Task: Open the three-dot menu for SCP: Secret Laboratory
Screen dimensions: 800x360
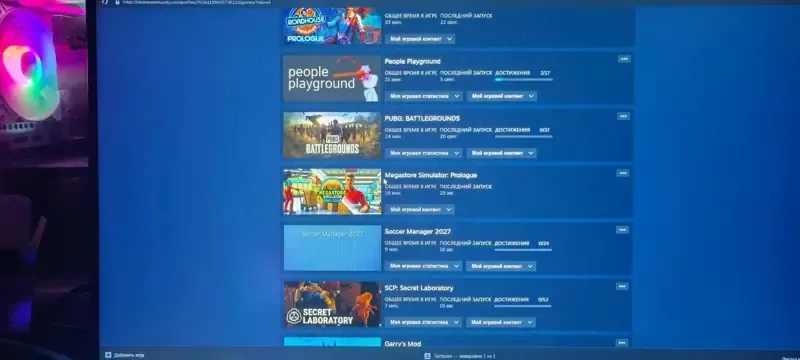Action: pyautogui.click(x=621, y=287)
